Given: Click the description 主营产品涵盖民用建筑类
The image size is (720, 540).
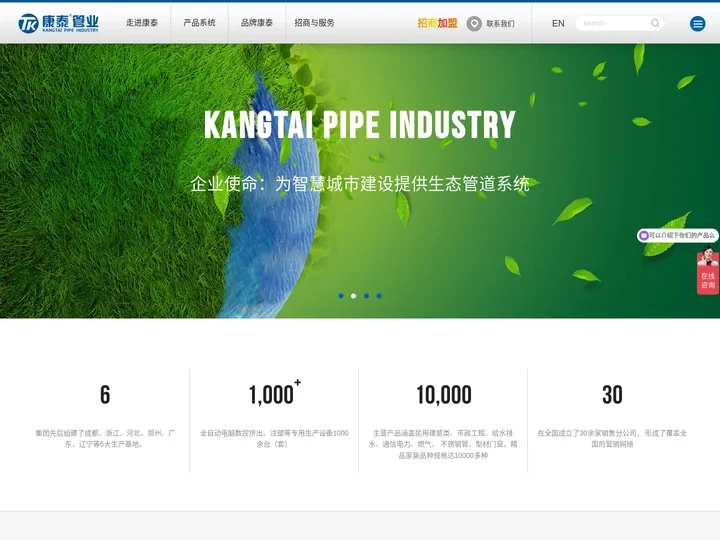Looking at the screenshot, I should 443,444.
